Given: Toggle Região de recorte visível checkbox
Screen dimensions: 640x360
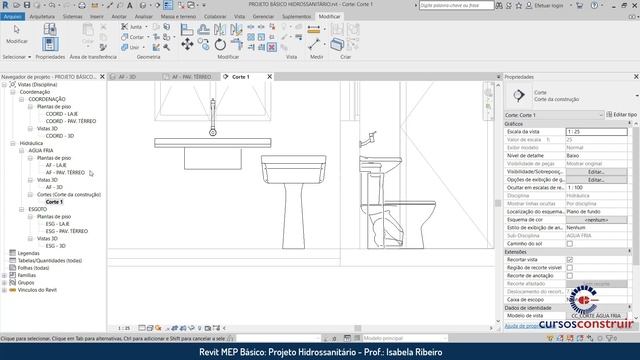Looking at the screenshot, I should point(570,268).
